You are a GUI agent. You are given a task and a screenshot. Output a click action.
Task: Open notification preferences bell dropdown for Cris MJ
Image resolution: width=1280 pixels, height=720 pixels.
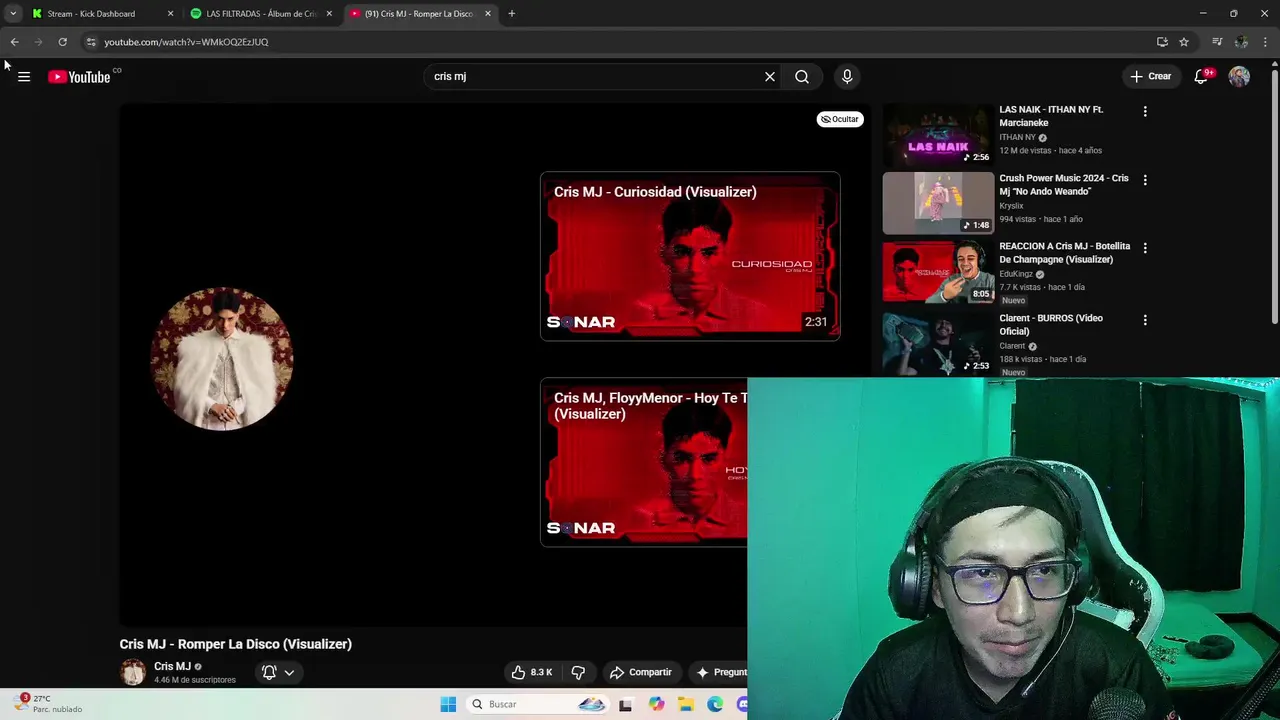pyautogui.click(x=278, y=672)
